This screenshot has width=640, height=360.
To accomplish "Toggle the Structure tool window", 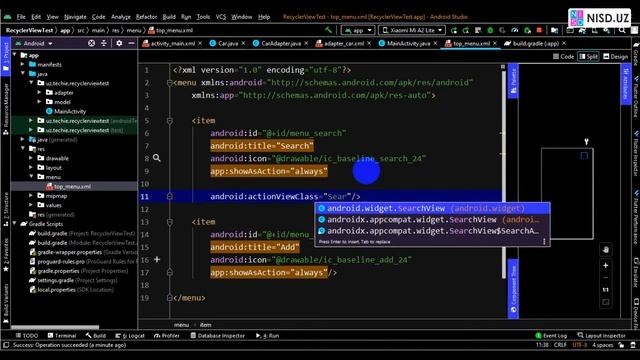I will [6, 210].
